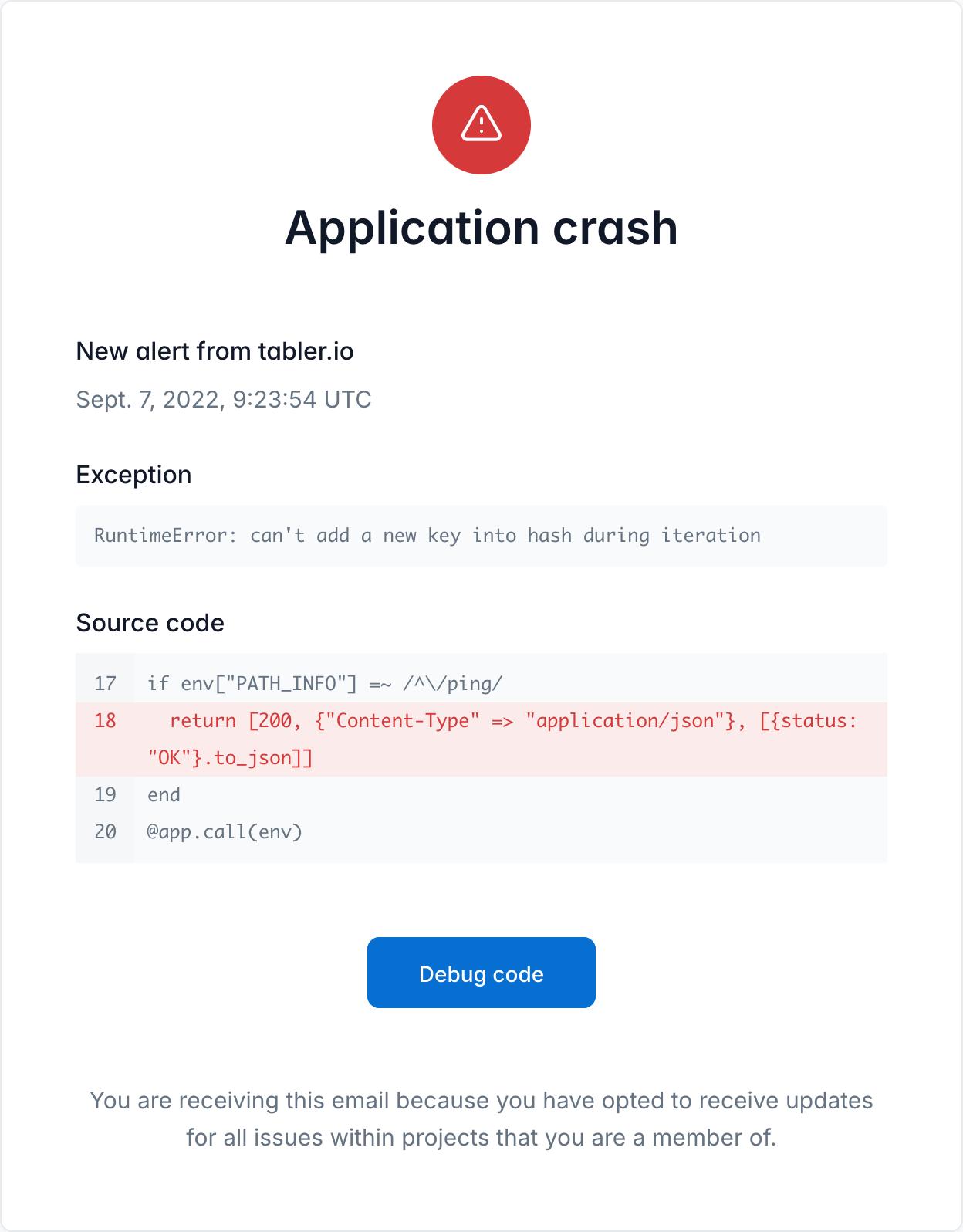963x1232 pixels.
Task: Click the Application crash heading
Action: pos(481,228)
